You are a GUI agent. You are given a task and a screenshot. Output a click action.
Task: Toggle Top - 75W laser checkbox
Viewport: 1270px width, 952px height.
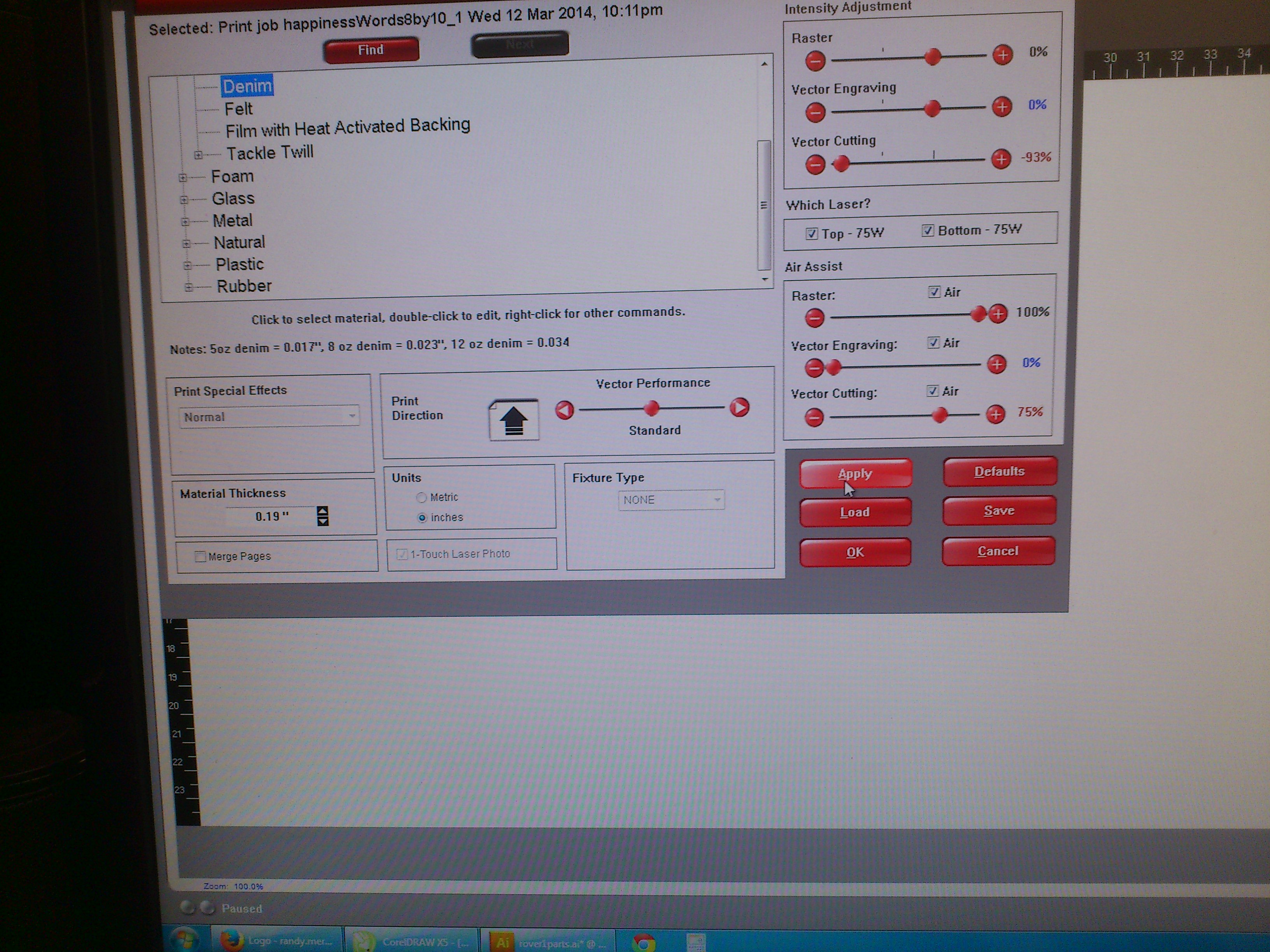[x=811, y=234]
